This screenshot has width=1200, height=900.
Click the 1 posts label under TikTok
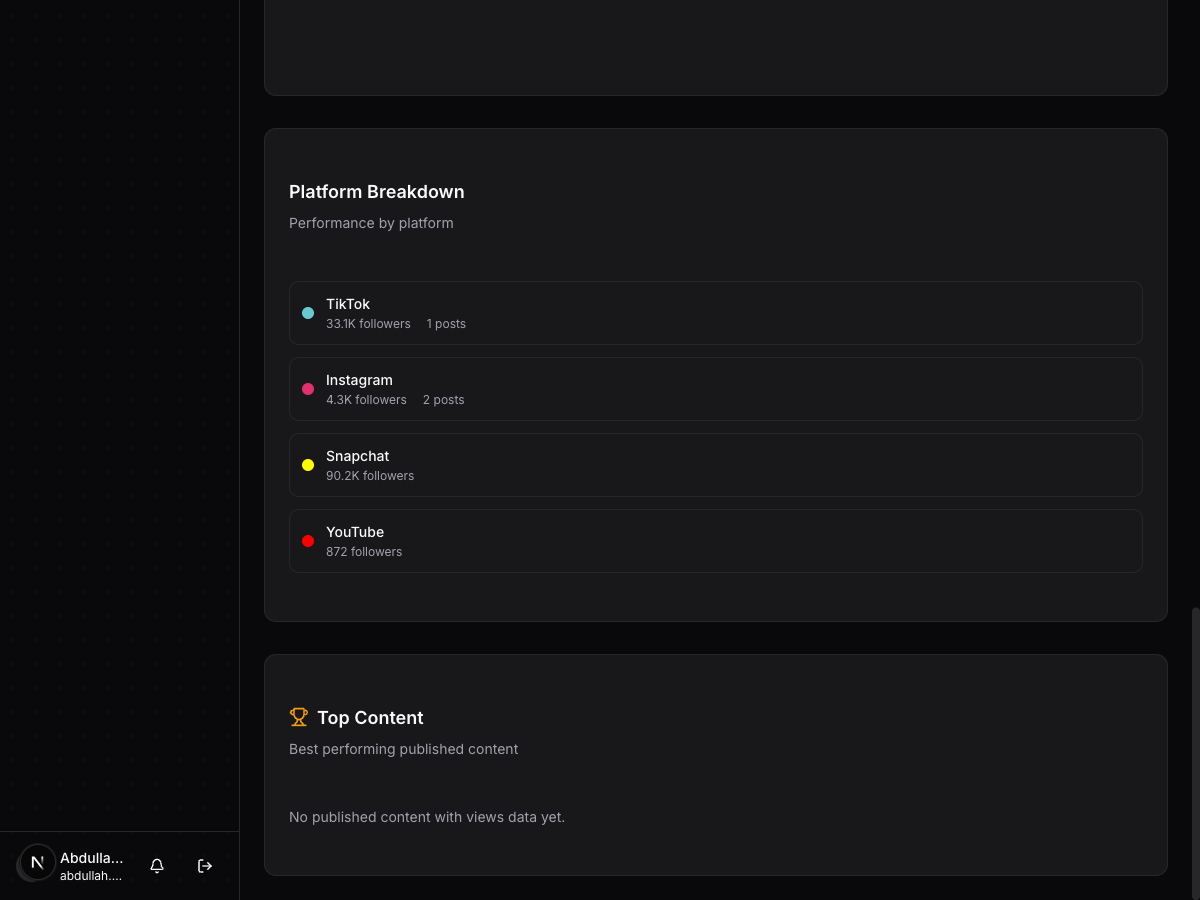click(446, 323)
